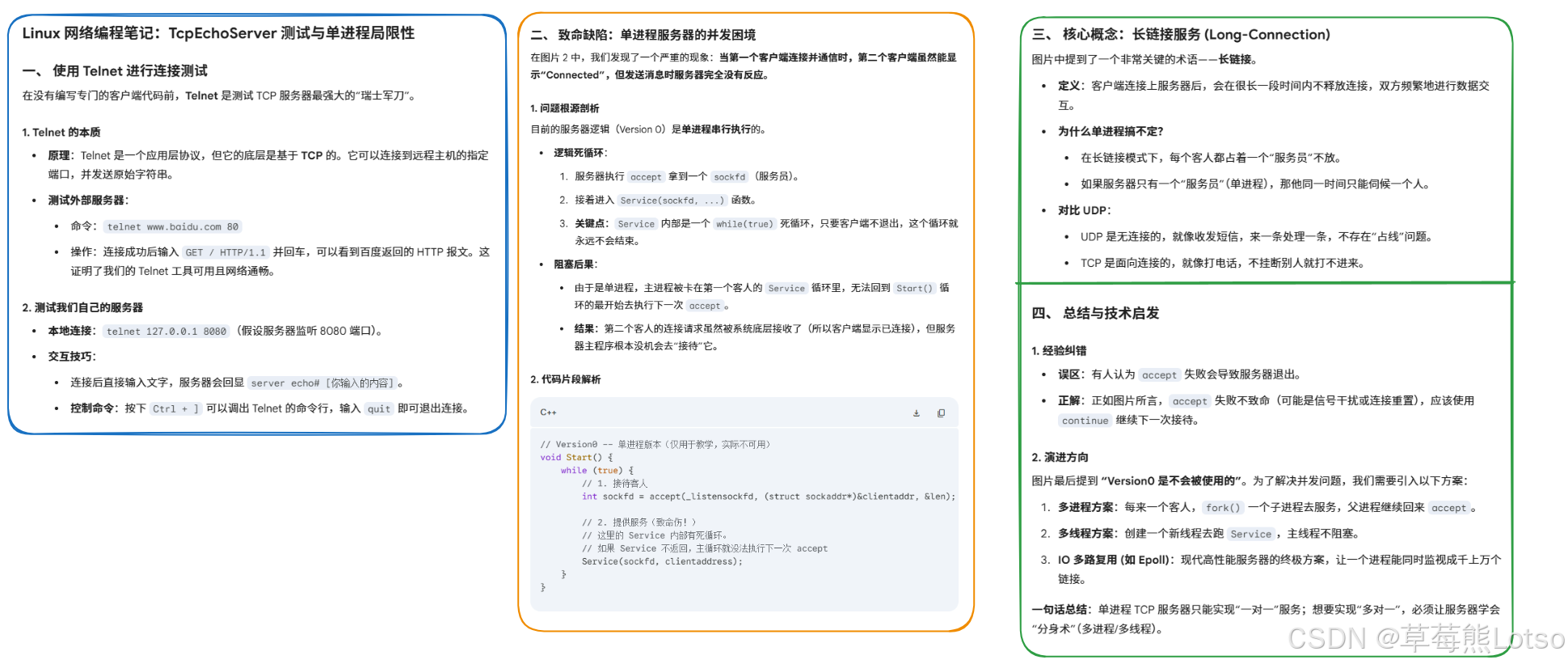
Task: Click bold label "为什么单进程搞不定?"
Action: point(1111,132)
